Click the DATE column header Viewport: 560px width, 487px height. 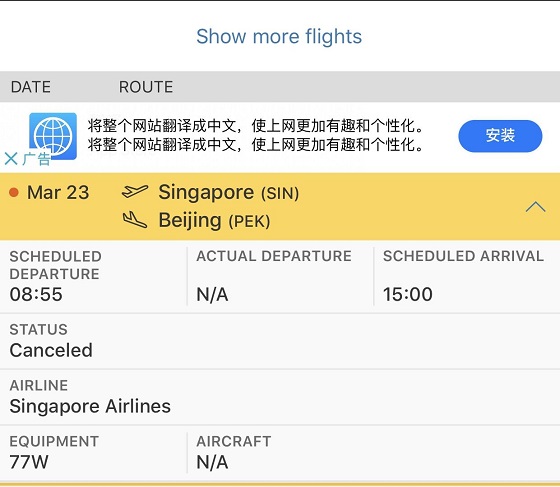click(31, 87)
